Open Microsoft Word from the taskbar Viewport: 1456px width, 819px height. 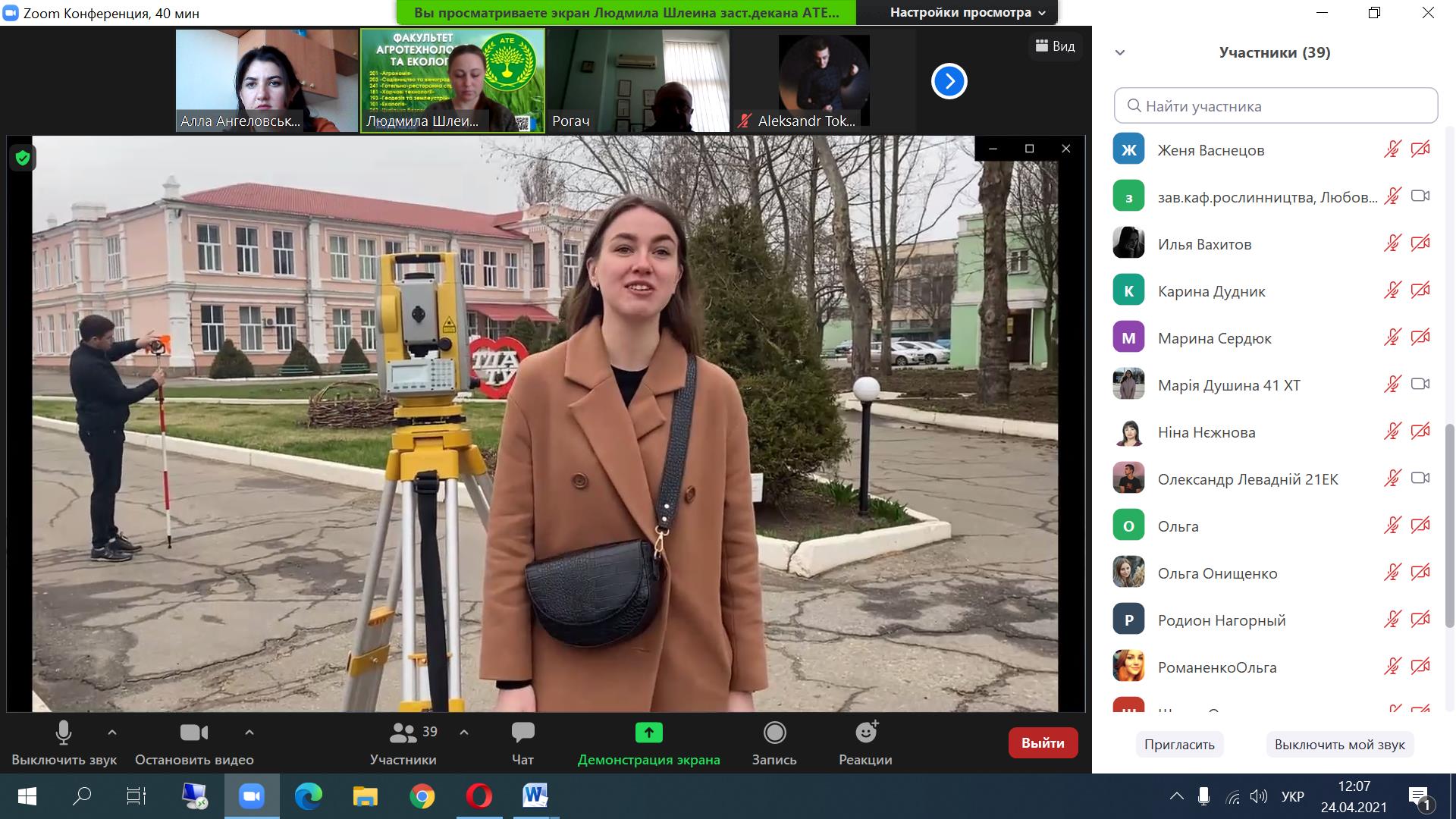(x=535, y=796)
